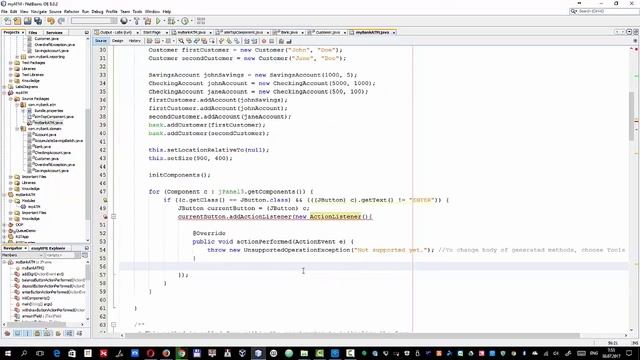Open the Debug menu

click(97, 11)
